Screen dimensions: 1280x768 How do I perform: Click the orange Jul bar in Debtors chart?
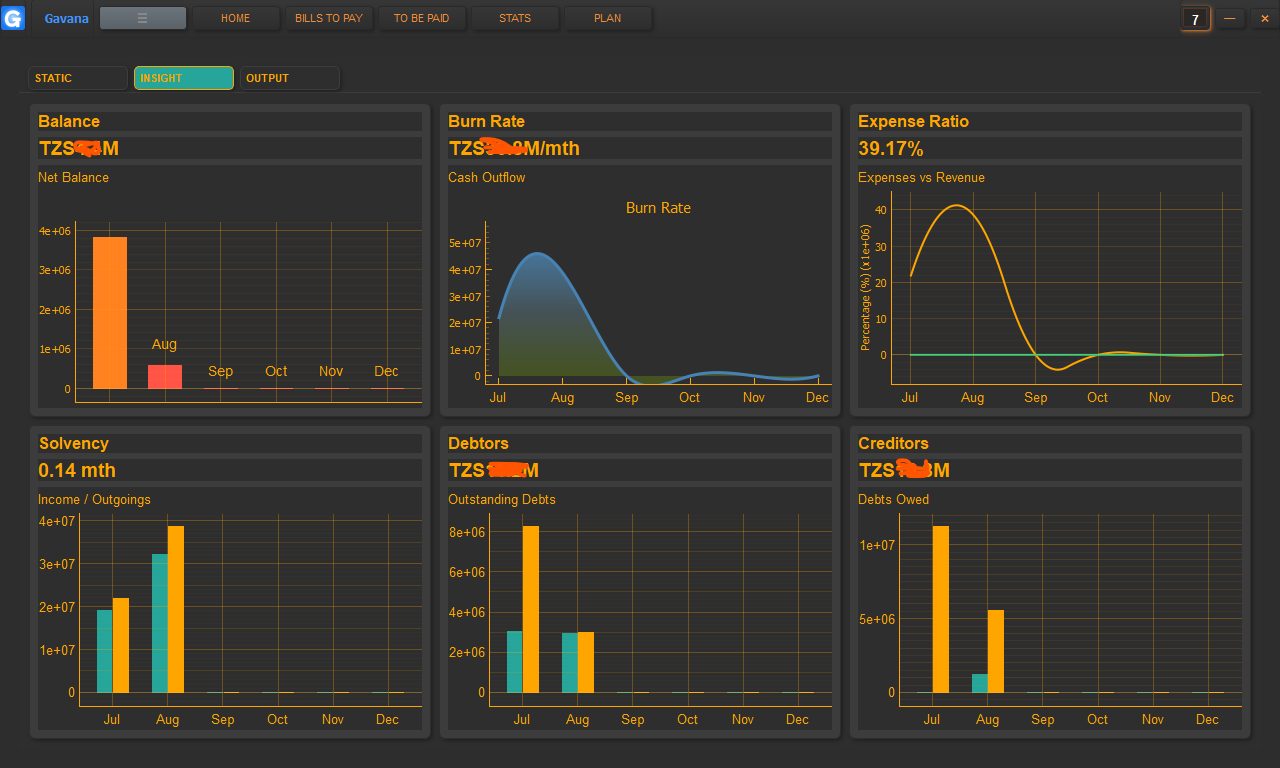click(531, 609)
